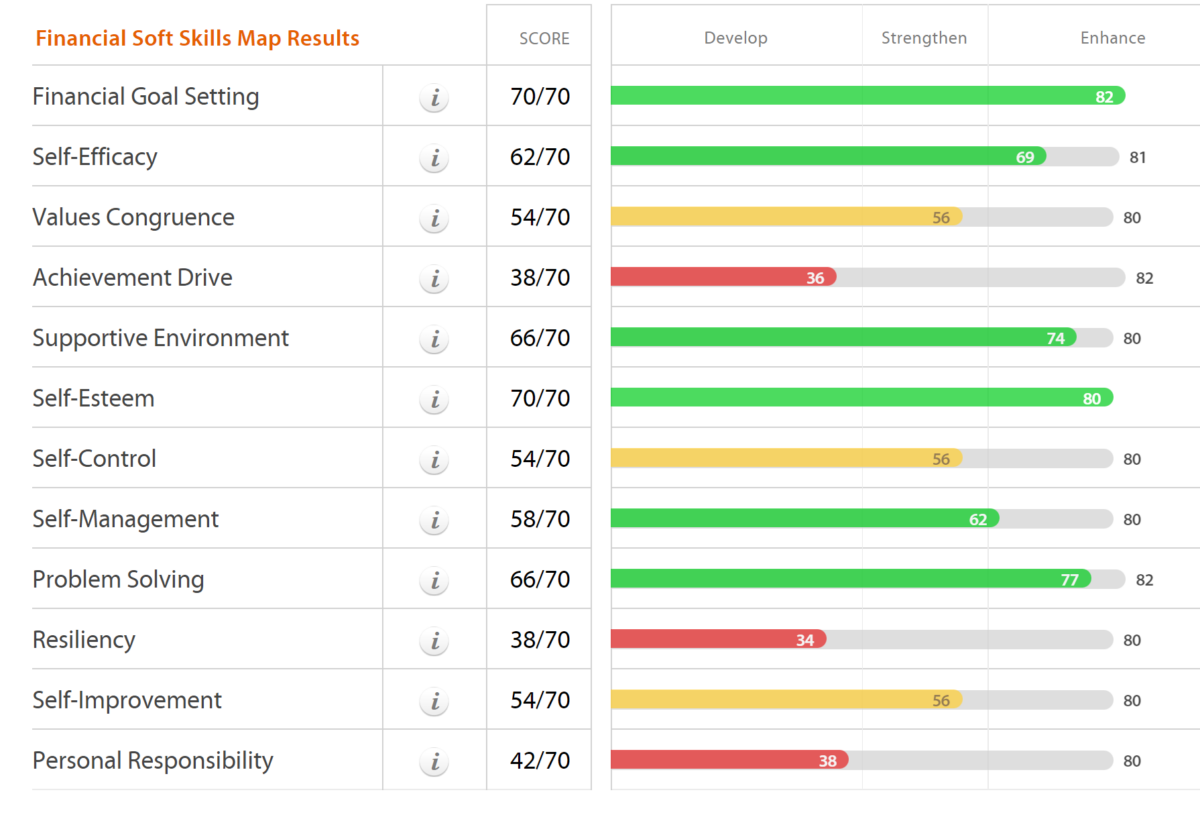Show Self-Esteem info icon details
The image size is (1200, 821).
click(x=434, y=400)
